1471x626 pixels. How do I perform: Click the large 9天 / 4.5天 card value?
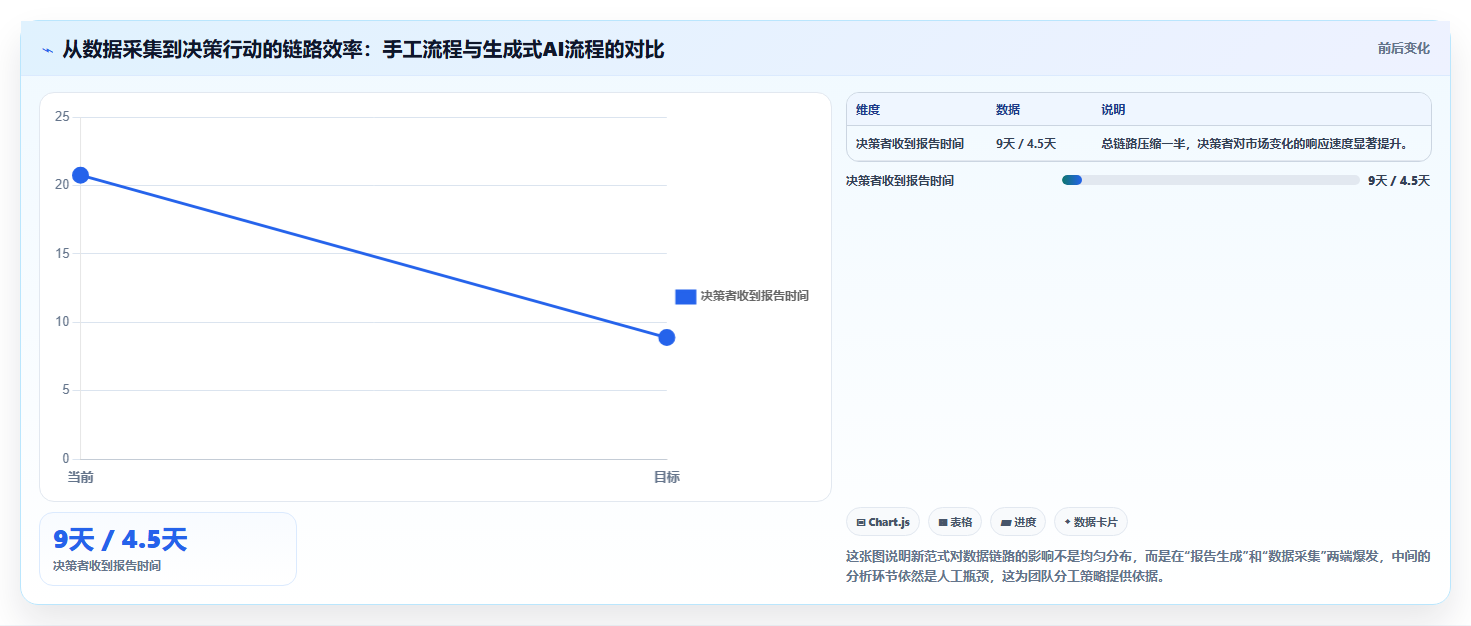tap(120, 540)
